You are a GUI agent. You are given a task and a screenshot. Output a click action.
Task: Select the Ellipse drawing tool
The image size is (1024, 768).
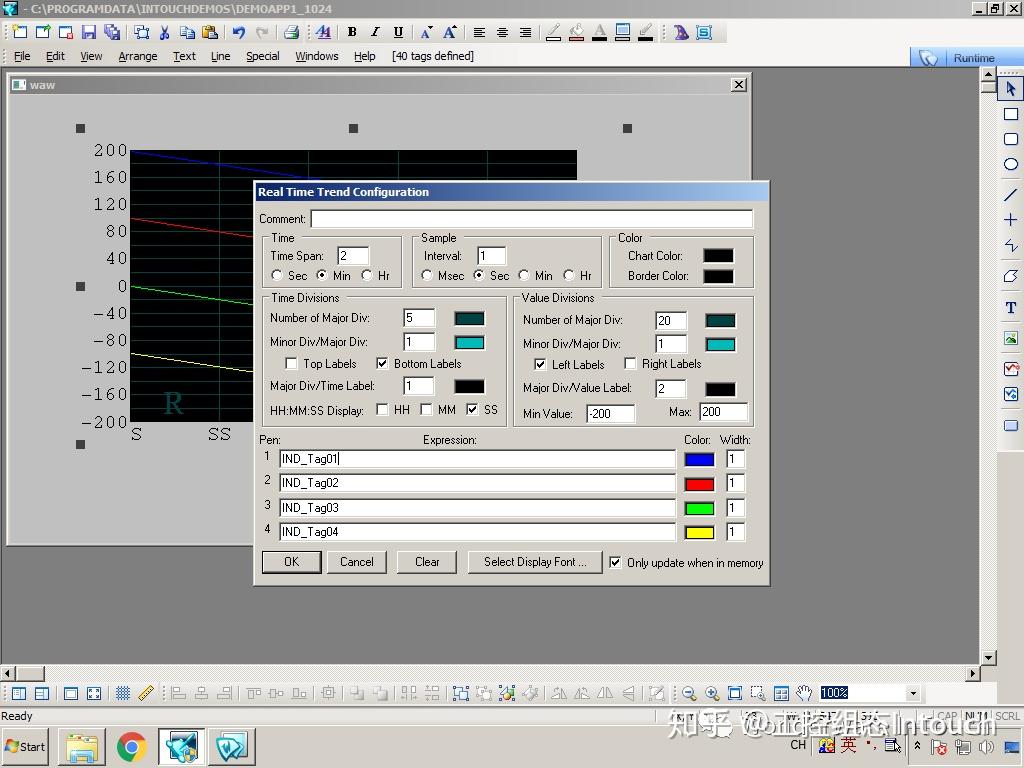(x=1010, y=164)
